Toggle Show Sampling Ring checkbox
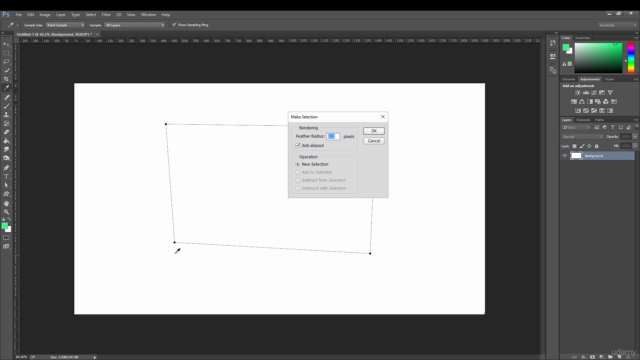This screenshot has height=360, width=640. click(x=174, y=25)
